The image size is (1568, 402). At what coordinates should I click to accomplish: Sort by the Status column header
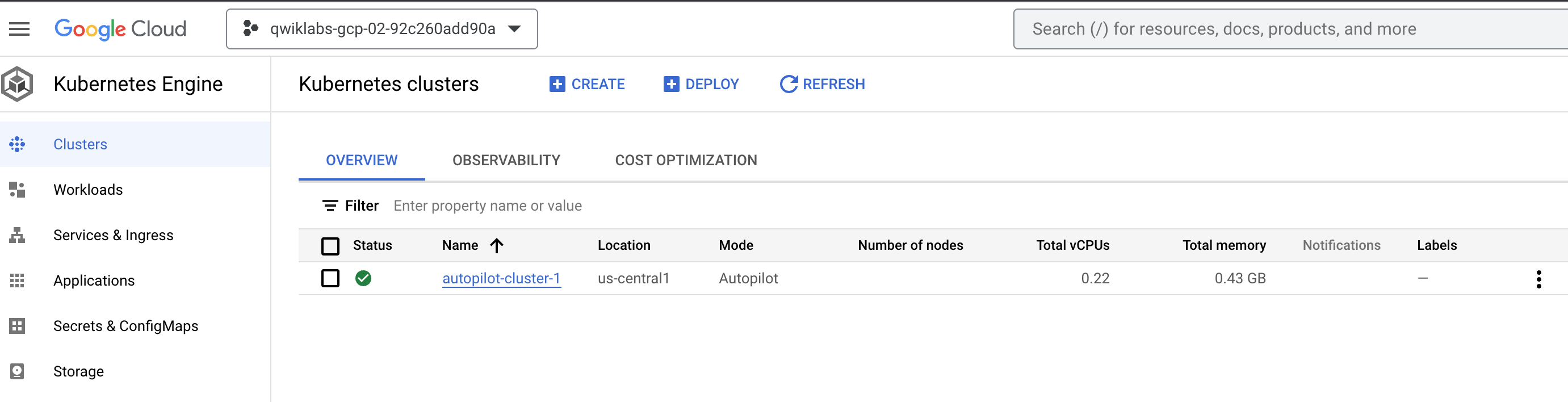point(372,245)
